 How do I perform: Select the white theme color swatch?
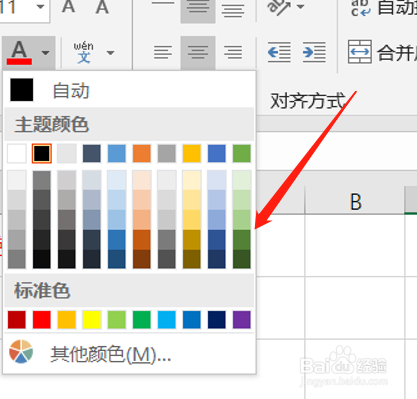tap(17, 153)
